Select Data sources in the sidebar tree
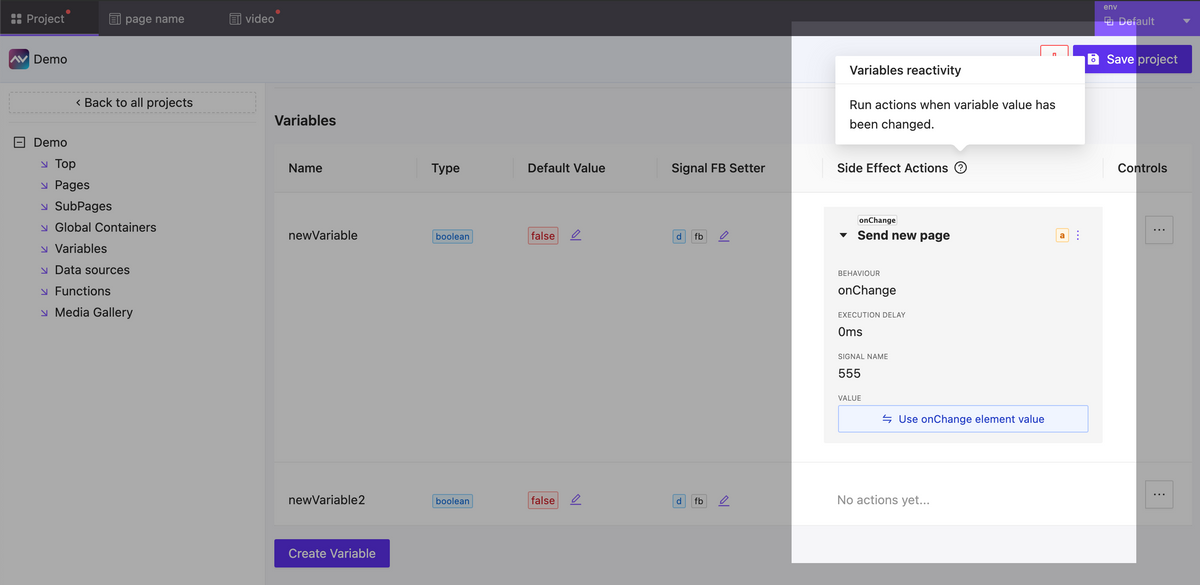The width and height of the screenshot is (1200, 585). click(x=92, y=270)
